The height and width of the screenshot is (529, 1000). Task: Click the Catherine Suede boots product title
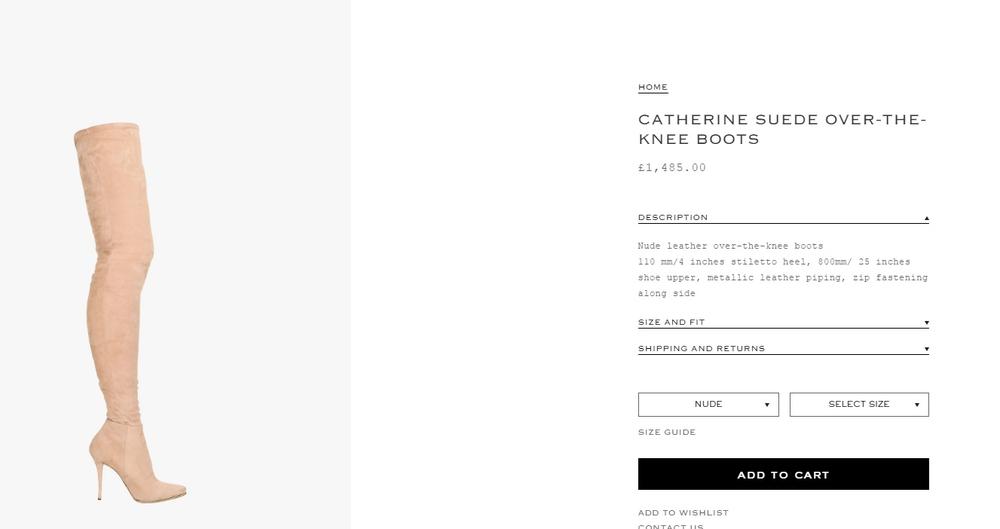tap(782, 129)
